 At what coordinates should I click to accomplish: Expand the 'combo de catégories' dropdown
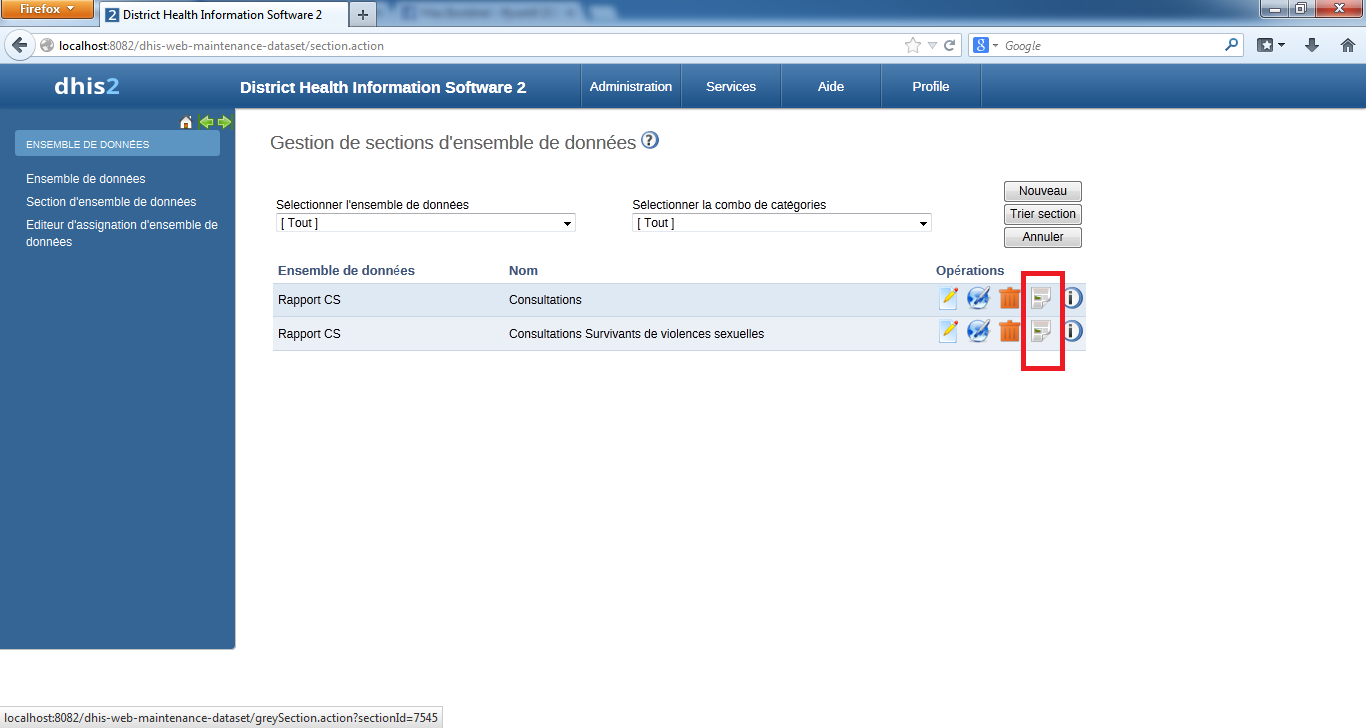tap(781, 223)
